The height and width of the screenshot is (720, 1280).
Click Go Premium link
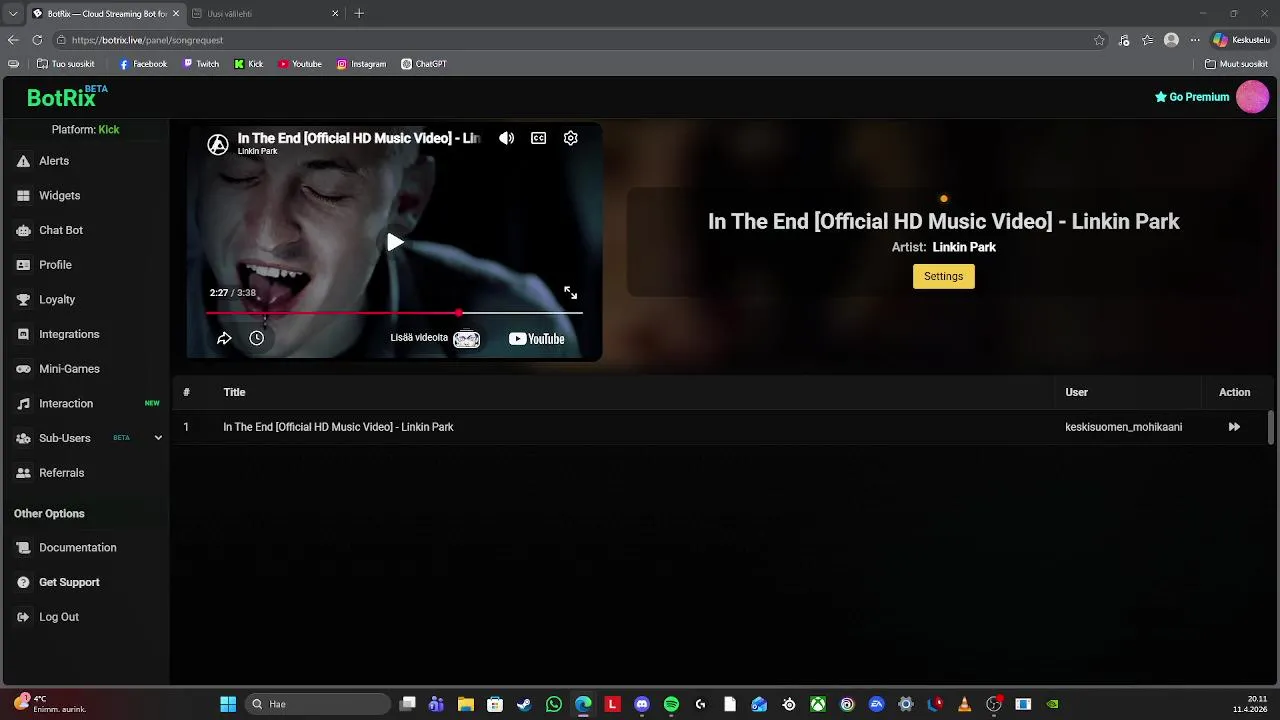point(1192,97)
